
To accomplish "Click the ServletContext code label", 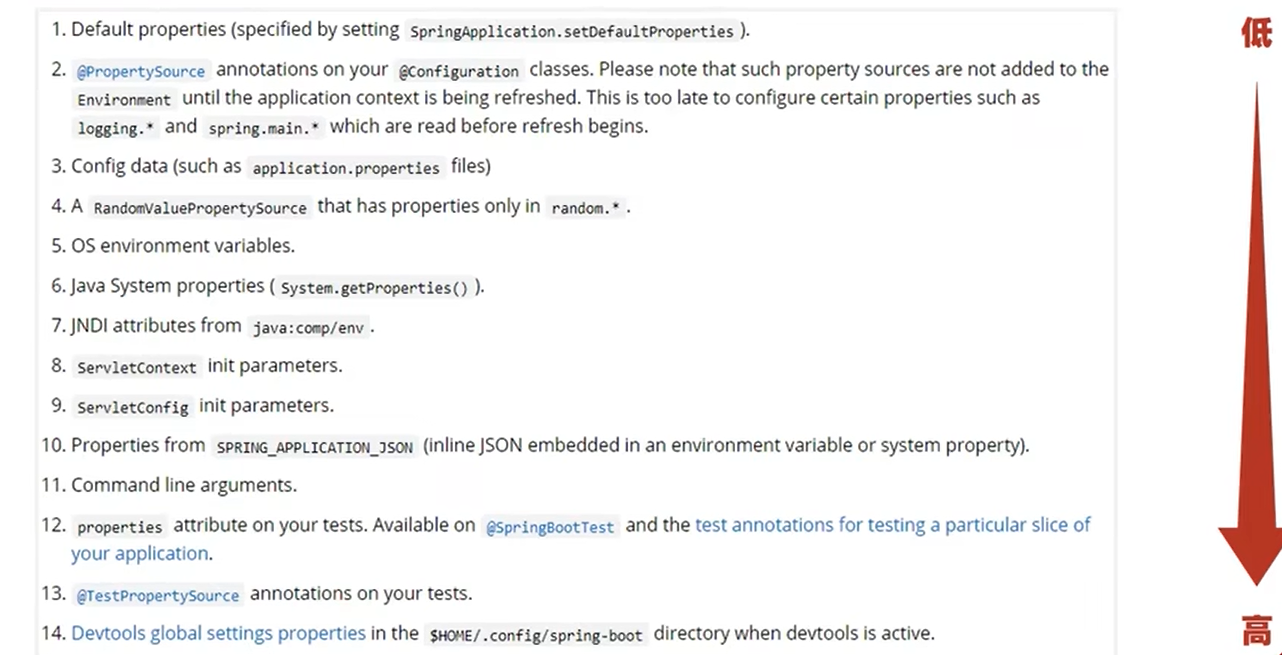I will [137, 367].
